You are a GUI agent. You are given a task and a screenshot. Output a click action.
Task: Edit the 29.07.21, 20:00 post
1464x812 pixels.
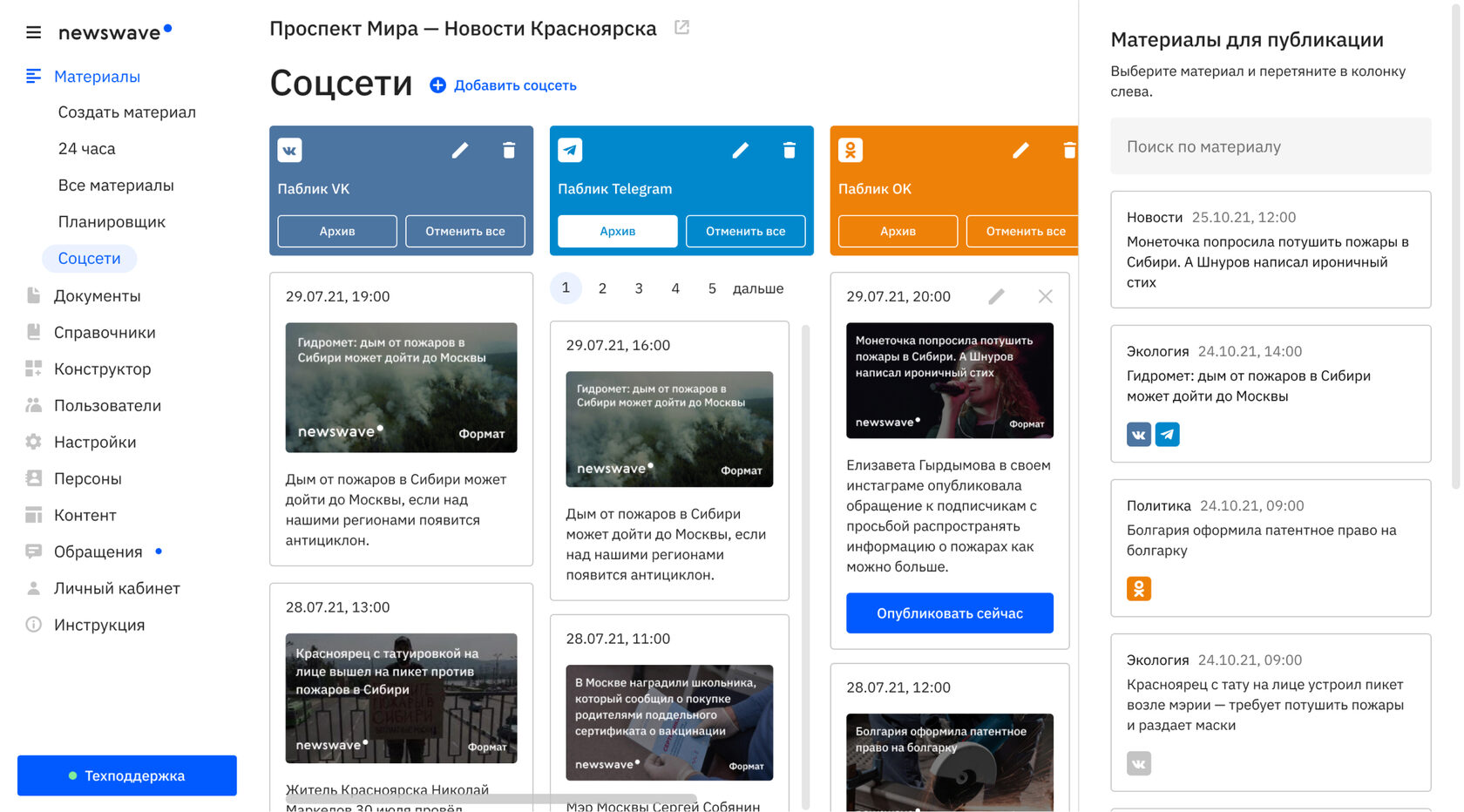(996, 296)
